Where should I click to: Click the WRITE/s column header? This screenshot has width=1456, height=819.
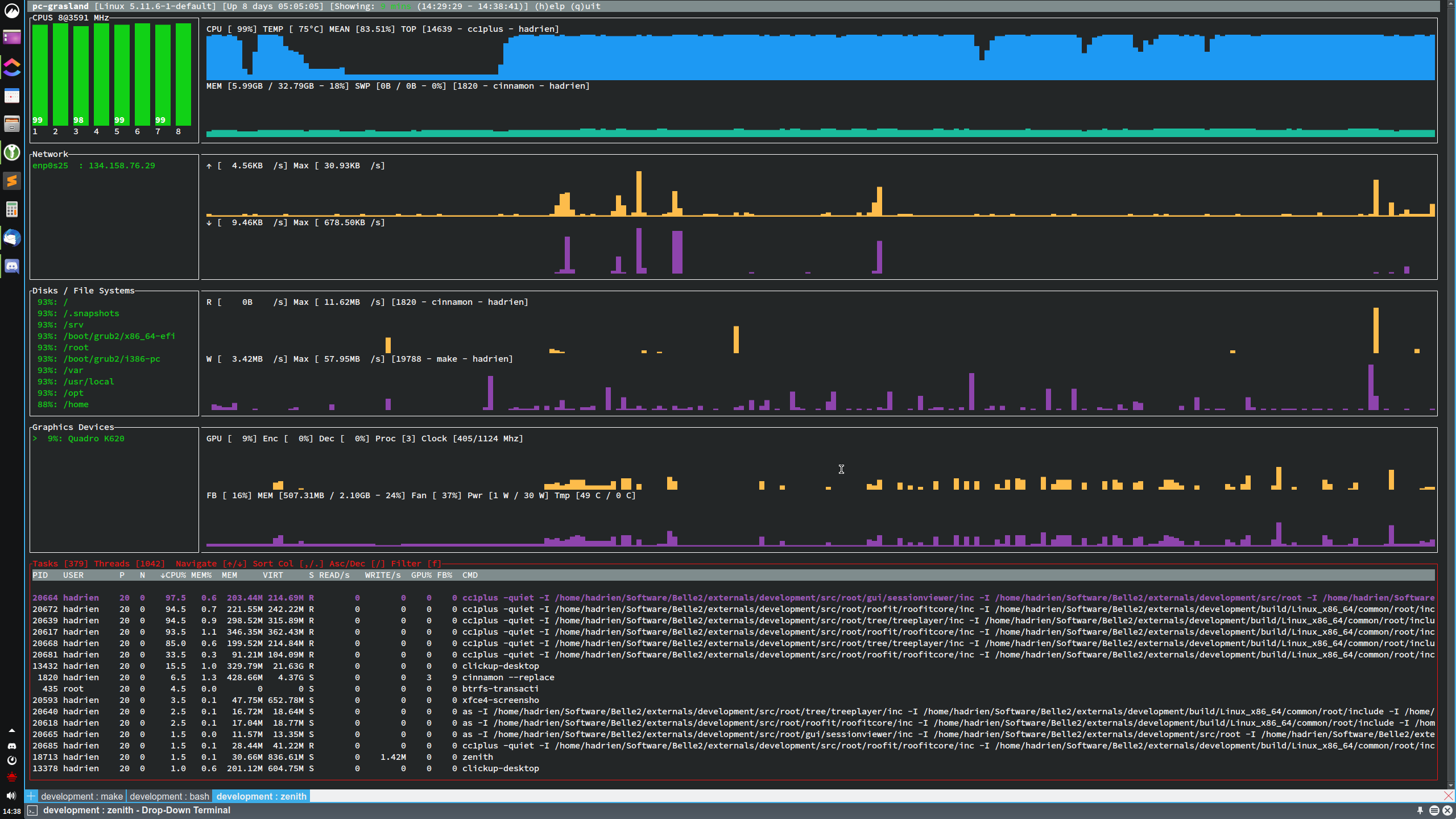pyautogui.click(x=383, y=575)
